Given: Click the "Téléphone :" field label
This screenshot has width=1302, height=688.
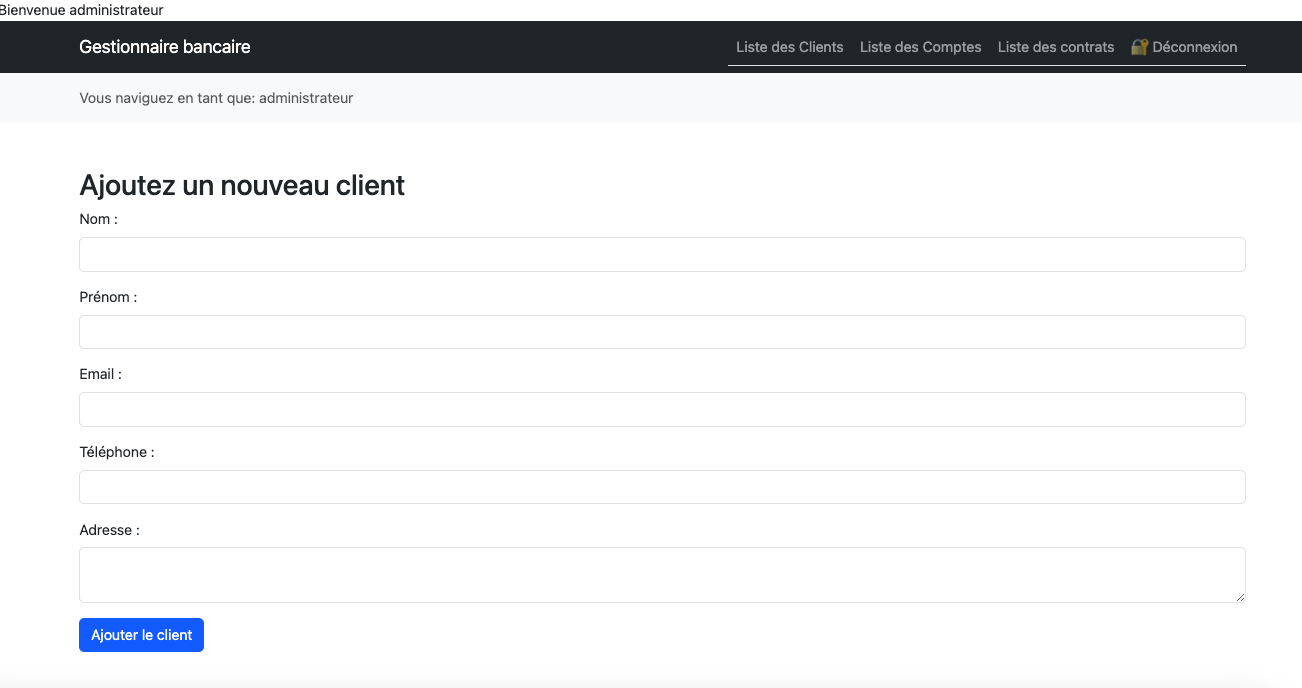Looking at the screenshot, I should pyautogui.click(x=117, y=452).
